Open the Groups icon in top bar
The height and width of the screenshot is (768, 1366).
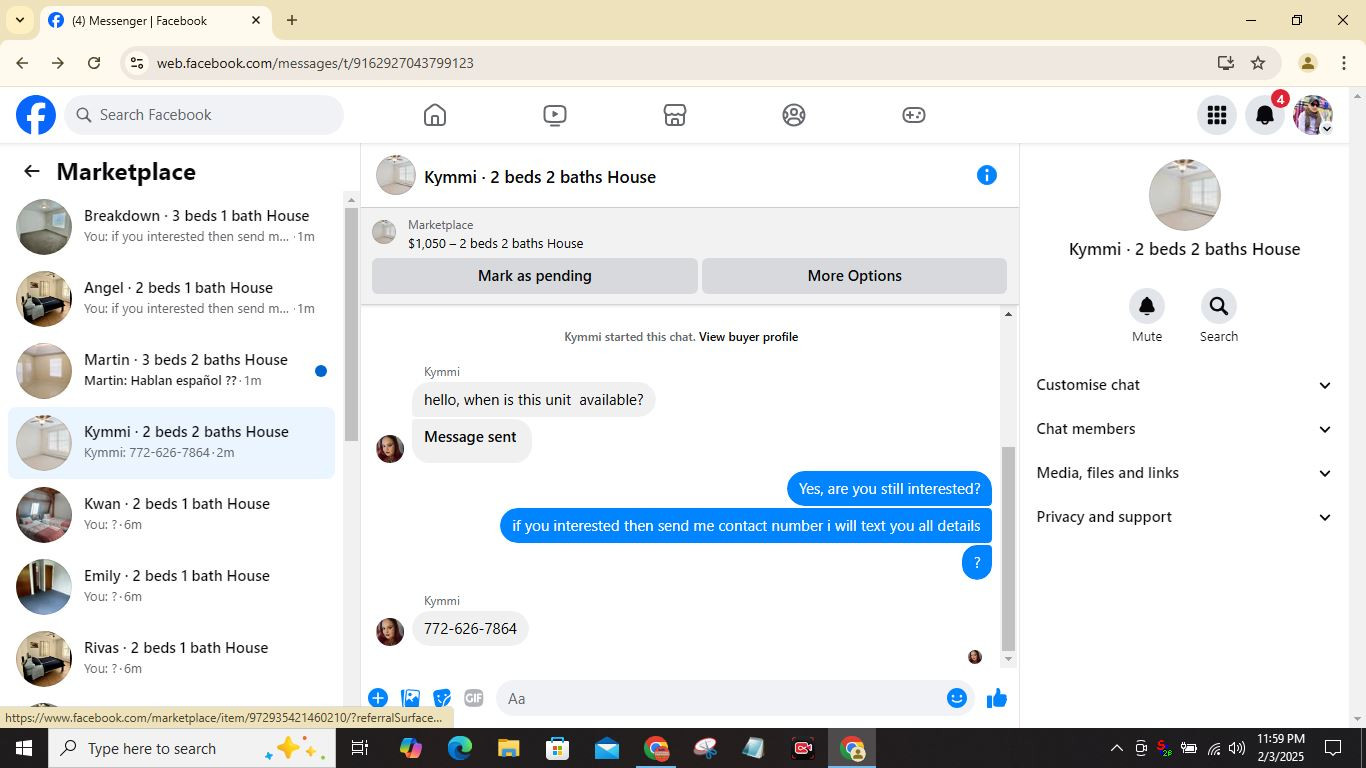coord(794,115)
